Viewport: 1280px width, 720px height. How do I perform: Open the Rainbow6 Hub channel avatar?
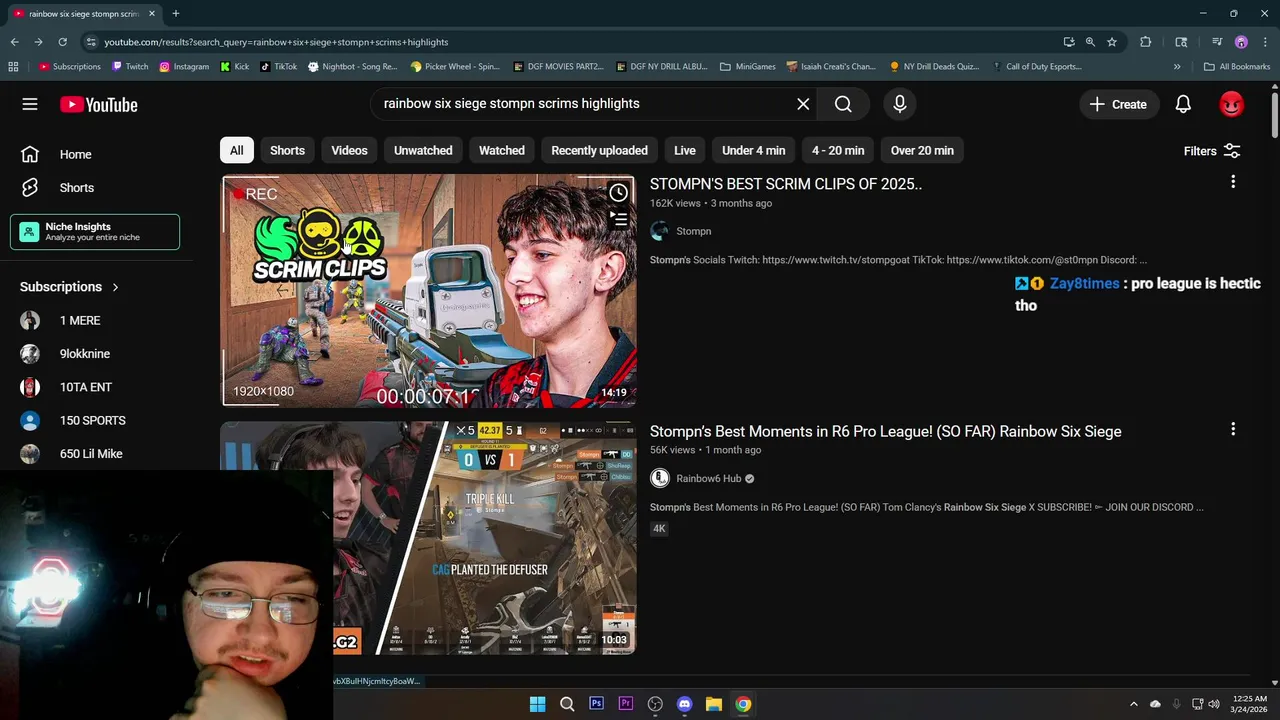[x=659, y=478]
